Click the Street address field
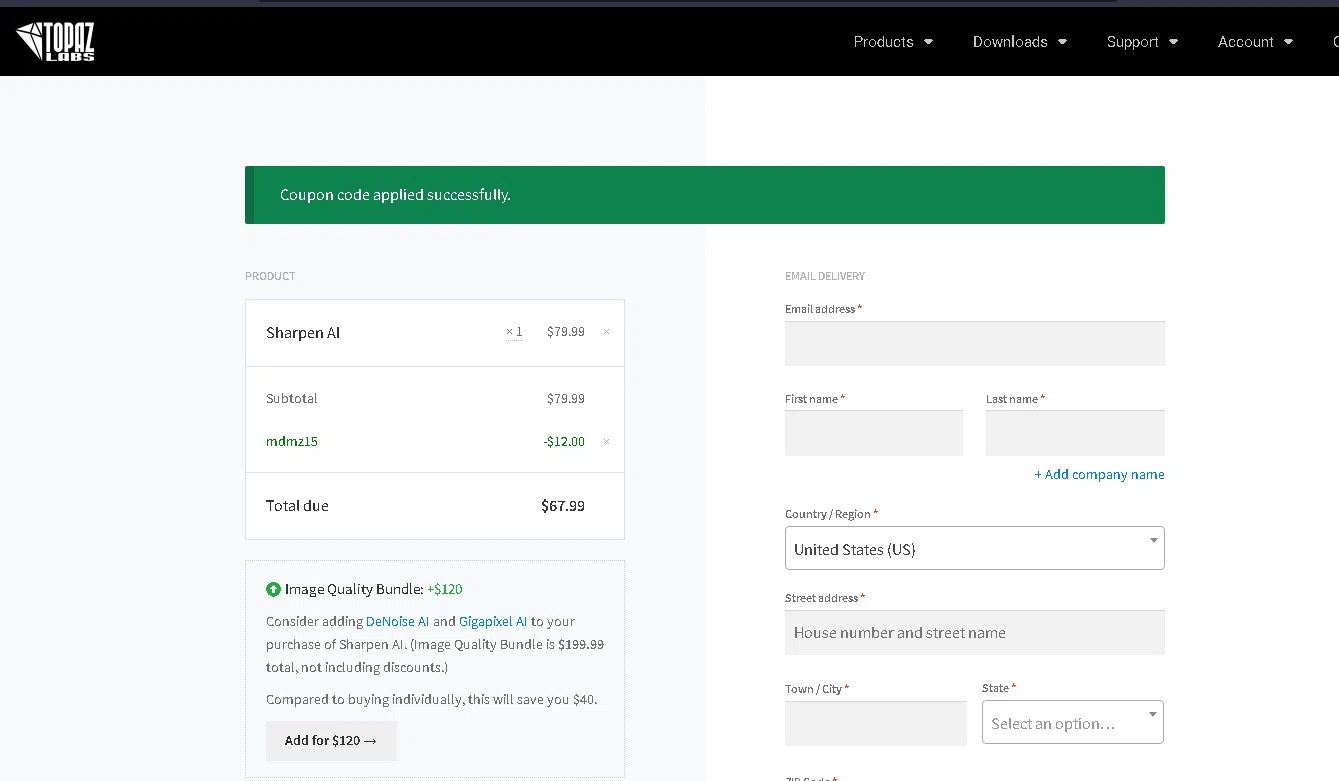 (975, 632)
